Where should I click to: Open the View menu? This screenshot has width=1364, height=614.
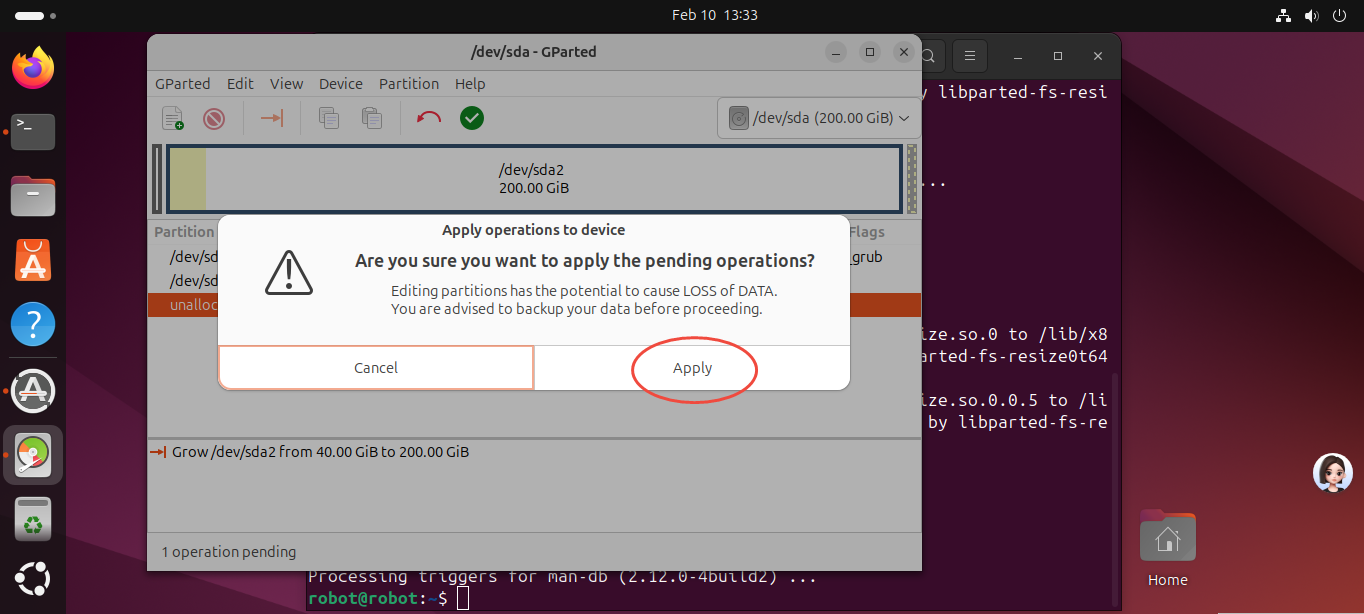(x=286, y=84)
